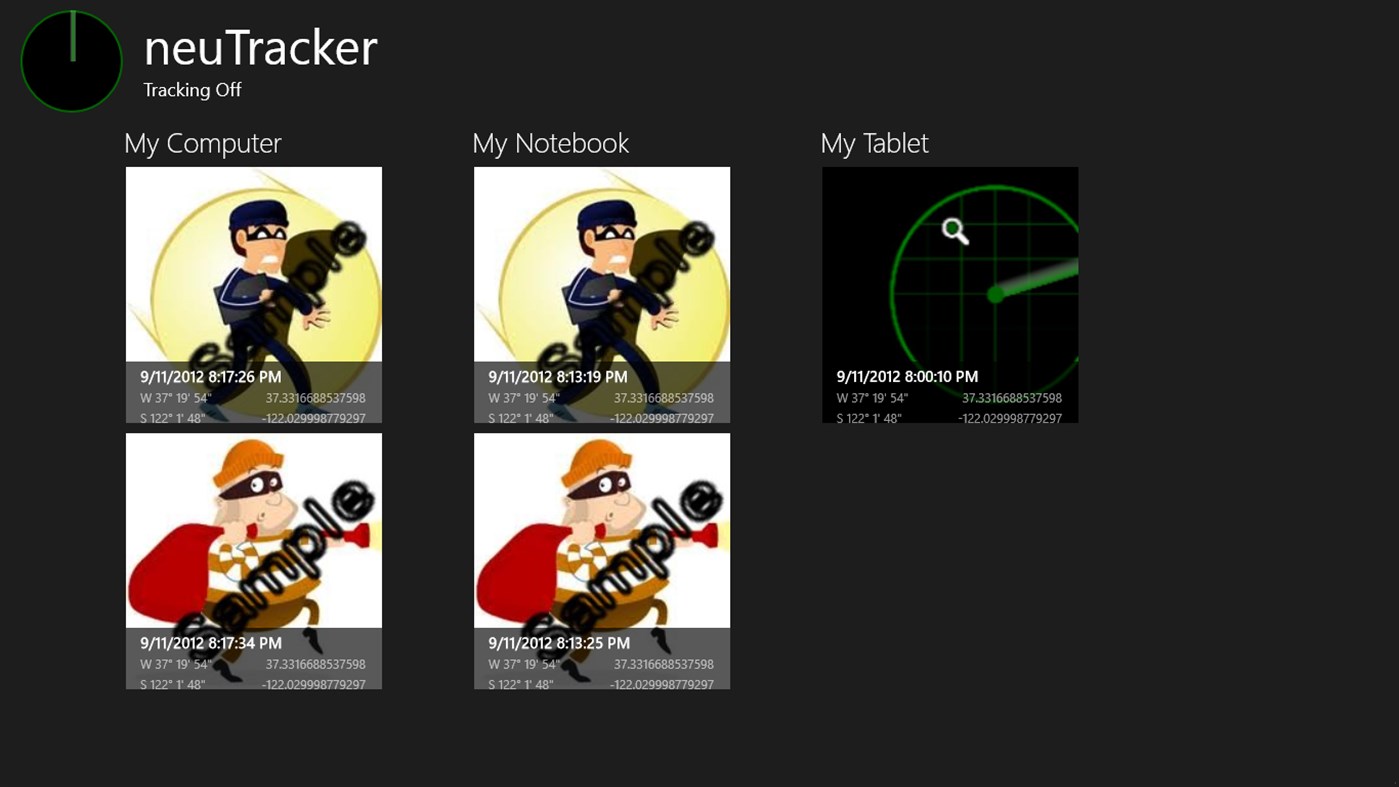
Task: Click the burglar image on the lower My Computer tile
Action: click(x=253, y=530)
